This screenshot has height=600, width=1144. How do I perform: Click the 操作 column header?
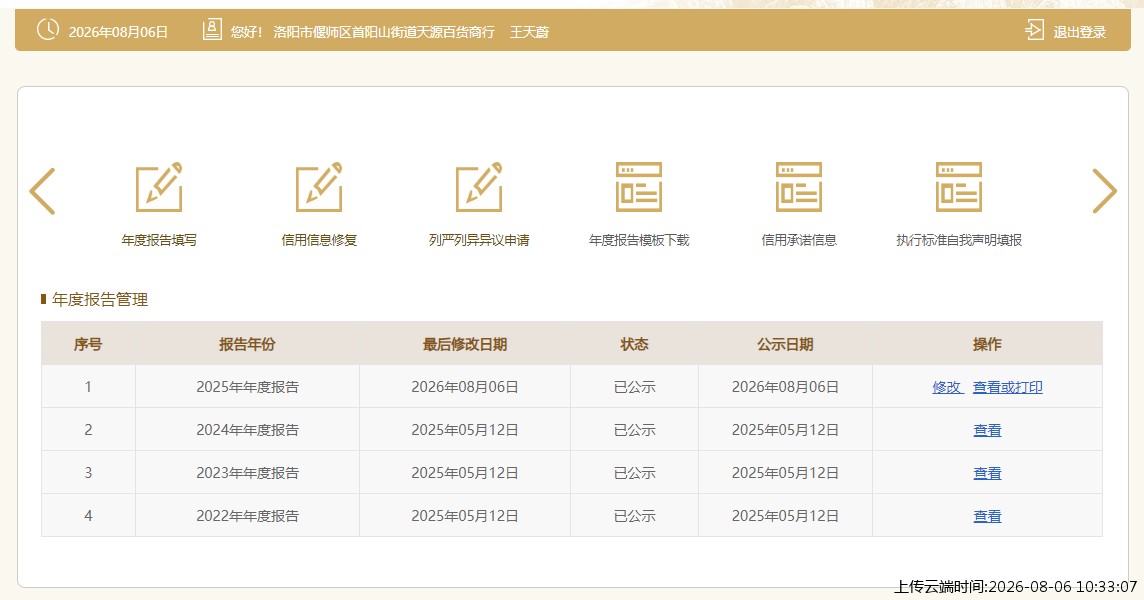(987, 344)
